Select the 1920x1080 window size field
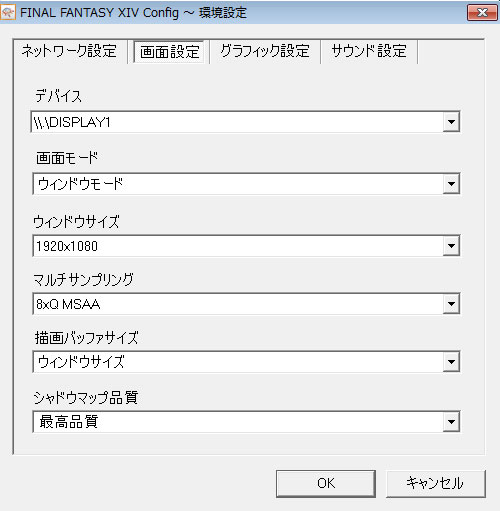Viewport: 500px width, 511px height. [x=246, y=246]
